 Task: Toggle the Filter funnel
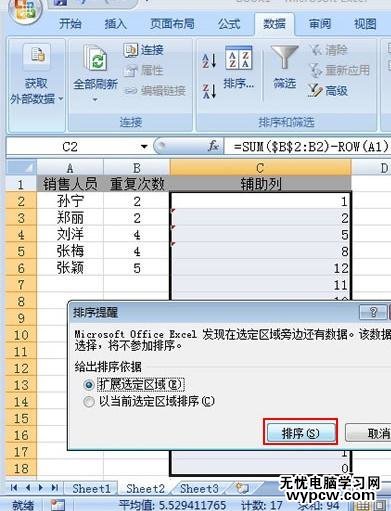284,68
